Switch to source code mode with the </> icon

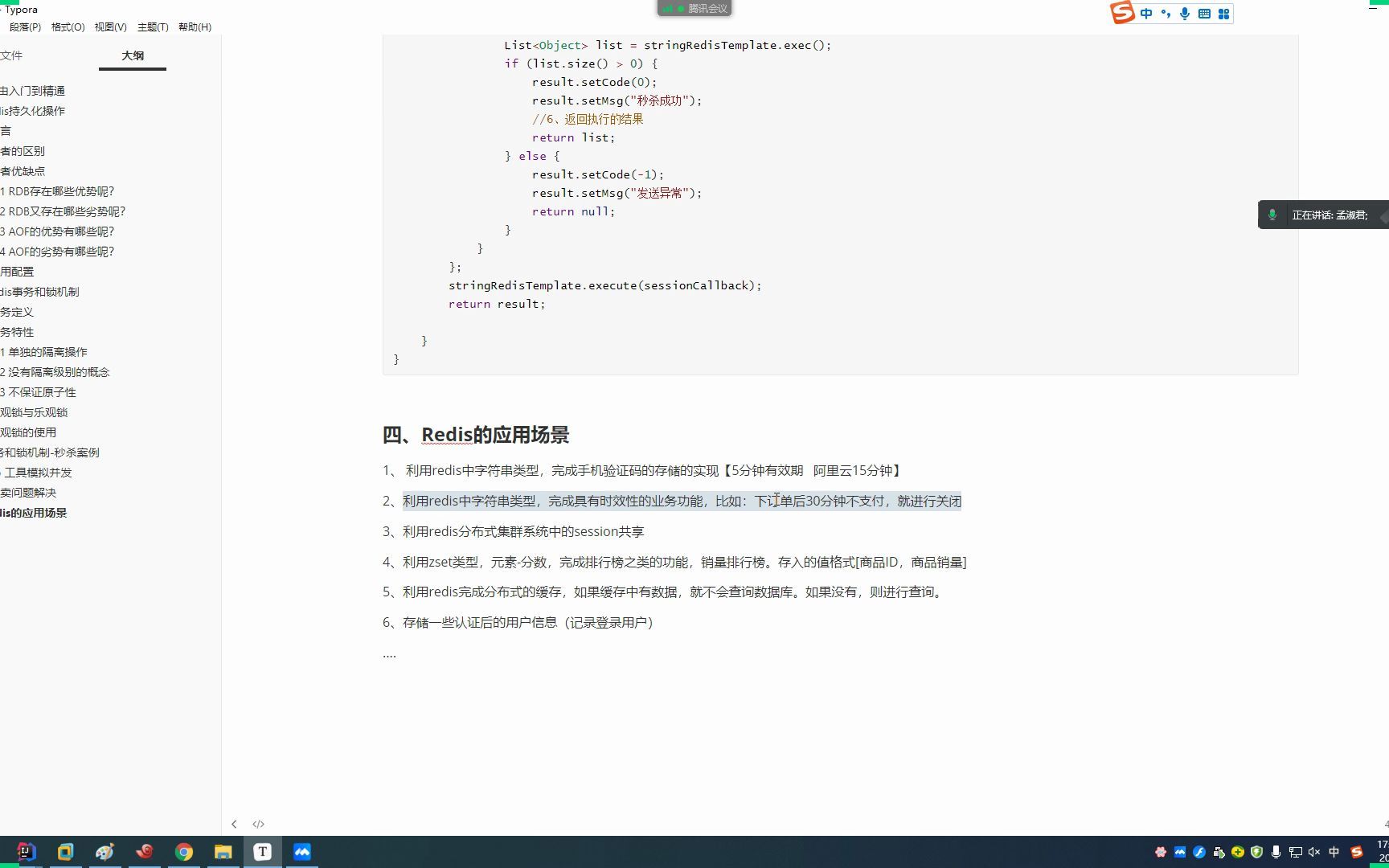[258, 824]
